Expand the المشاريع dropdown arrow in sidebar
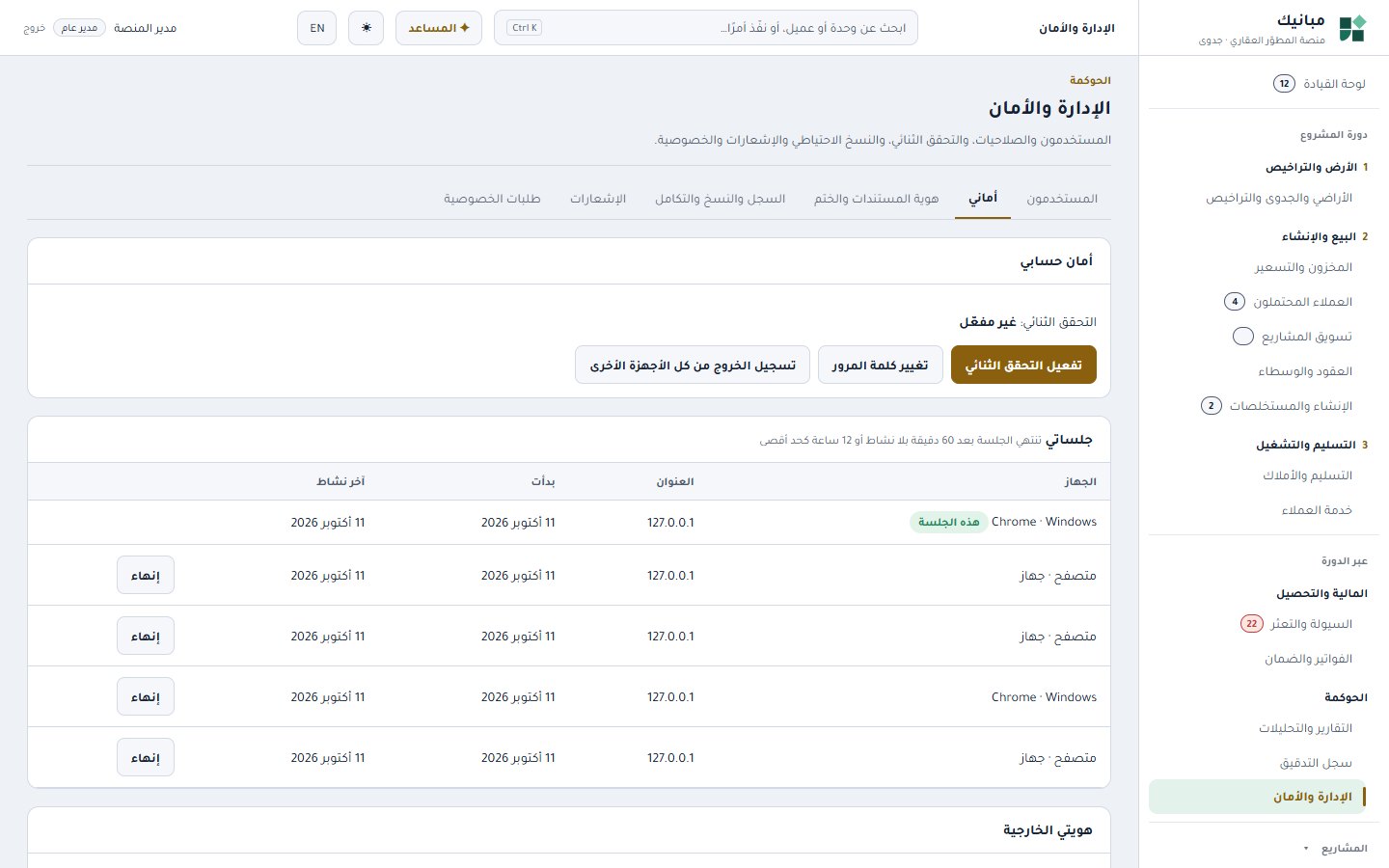The width and height of the screenshot is (1389, 868). [x=1306, y=849]
